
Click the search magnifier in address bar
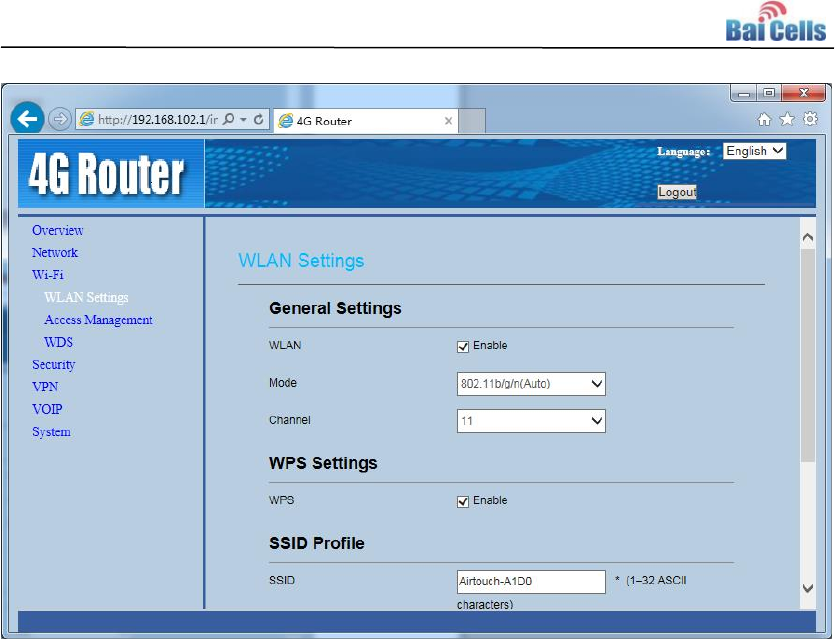point(228,119)
